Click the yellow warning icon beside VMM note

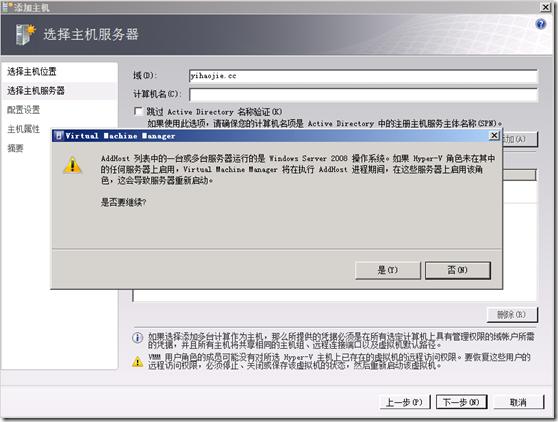point(138,362)
